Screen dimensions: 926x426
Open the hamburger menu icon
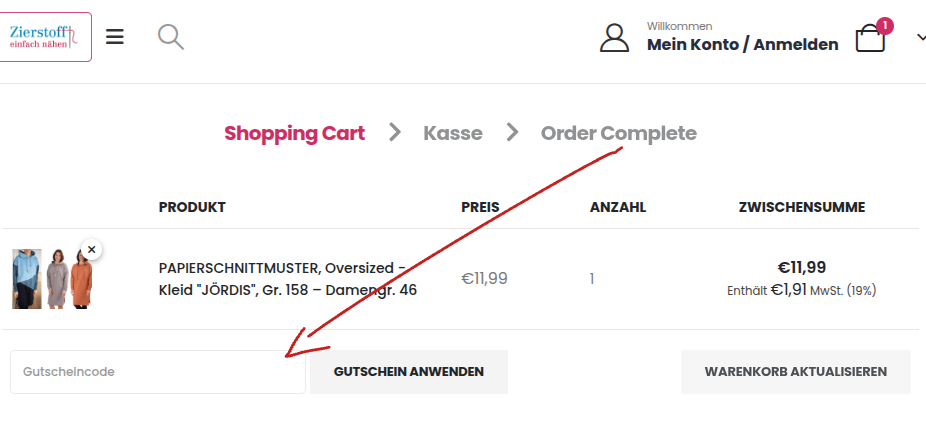[115, 37]
